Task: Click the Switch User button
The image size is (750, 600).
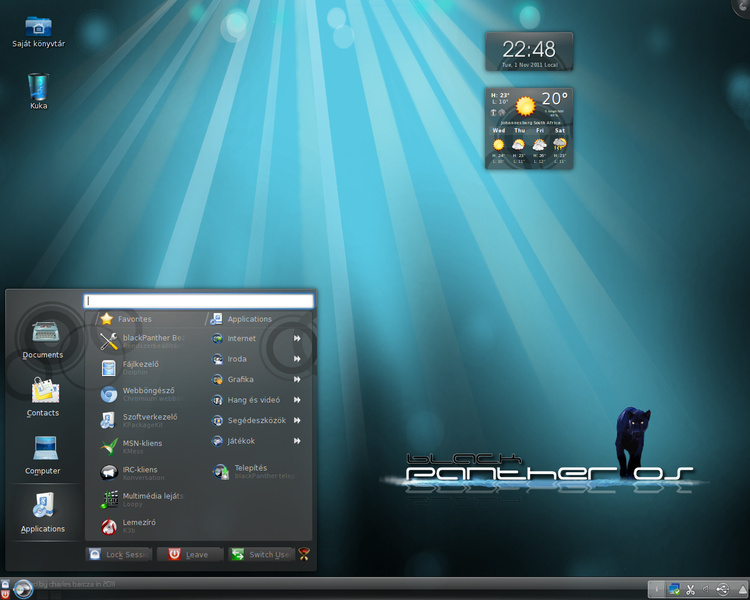Action: 261,554
